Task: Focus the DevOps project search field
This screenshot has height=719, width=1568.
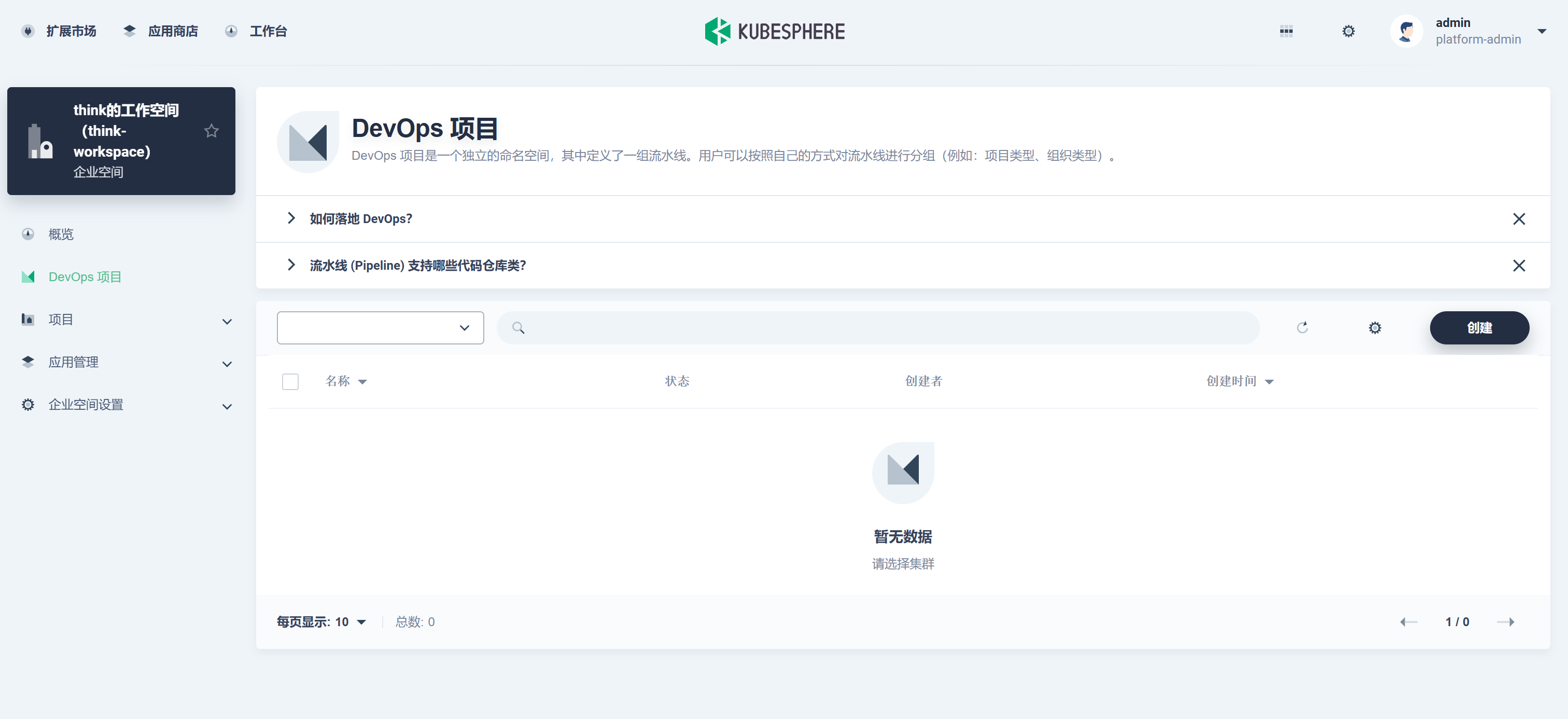Action: (878, 327)
